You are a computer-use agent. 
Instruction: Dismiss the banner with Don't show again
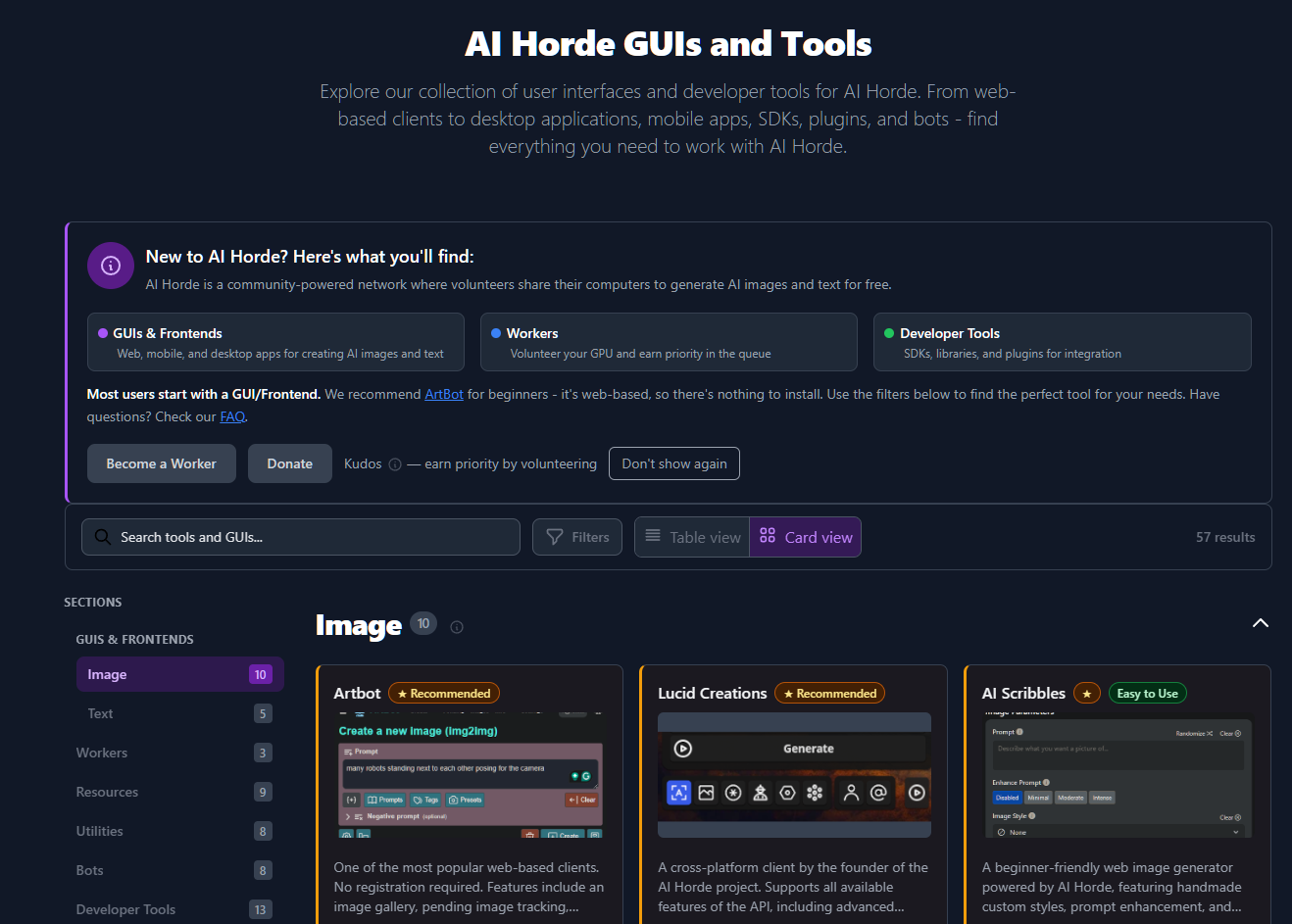674,463
